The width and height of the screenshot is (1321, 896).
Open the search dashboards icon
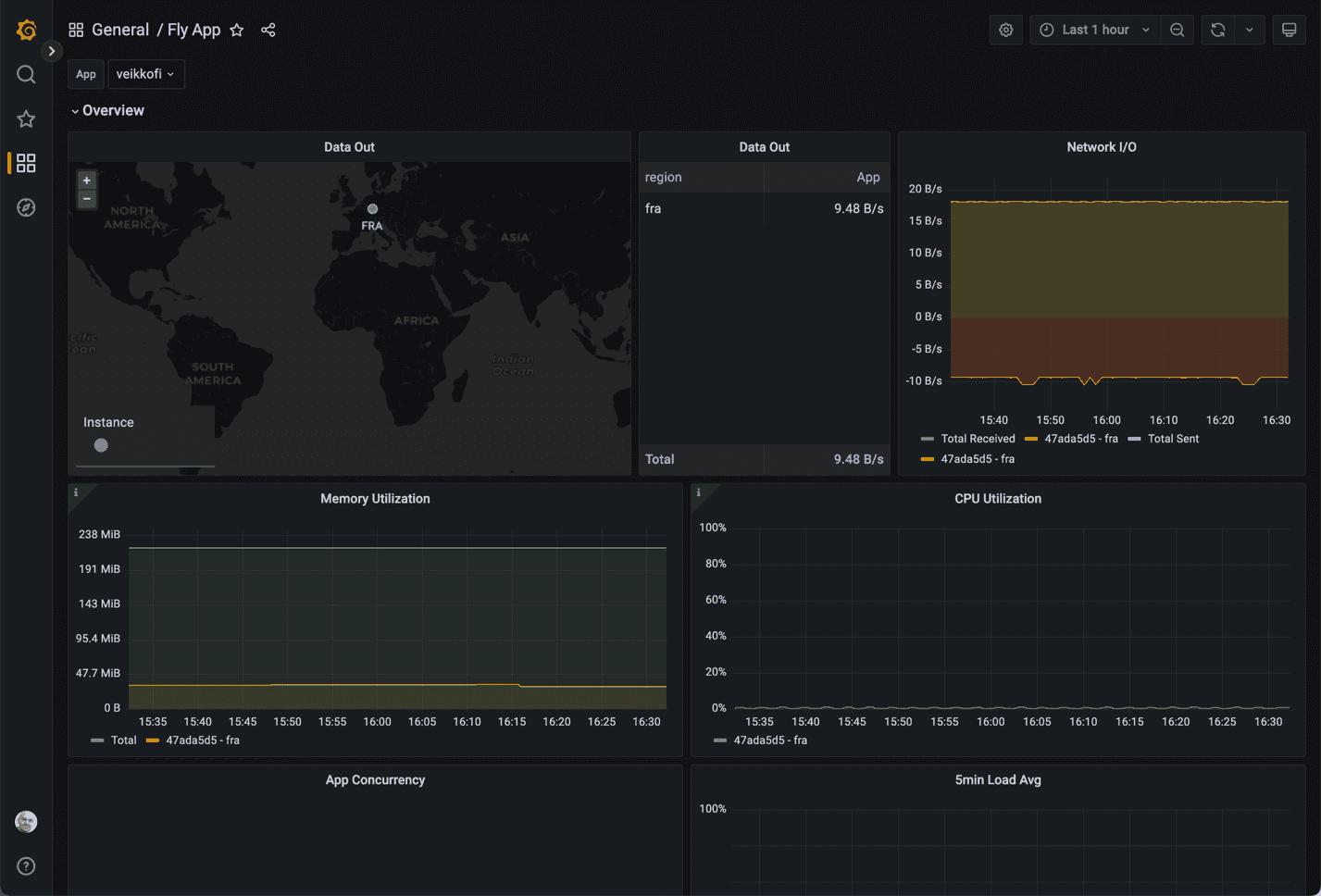pos(26,75)
